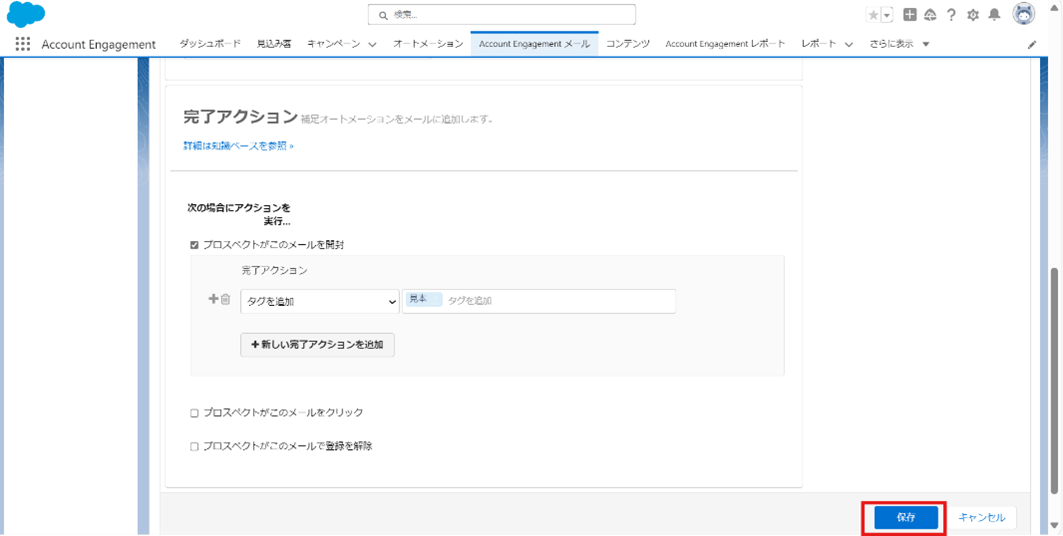Add a completion action with plus icon

pos(212,299)
